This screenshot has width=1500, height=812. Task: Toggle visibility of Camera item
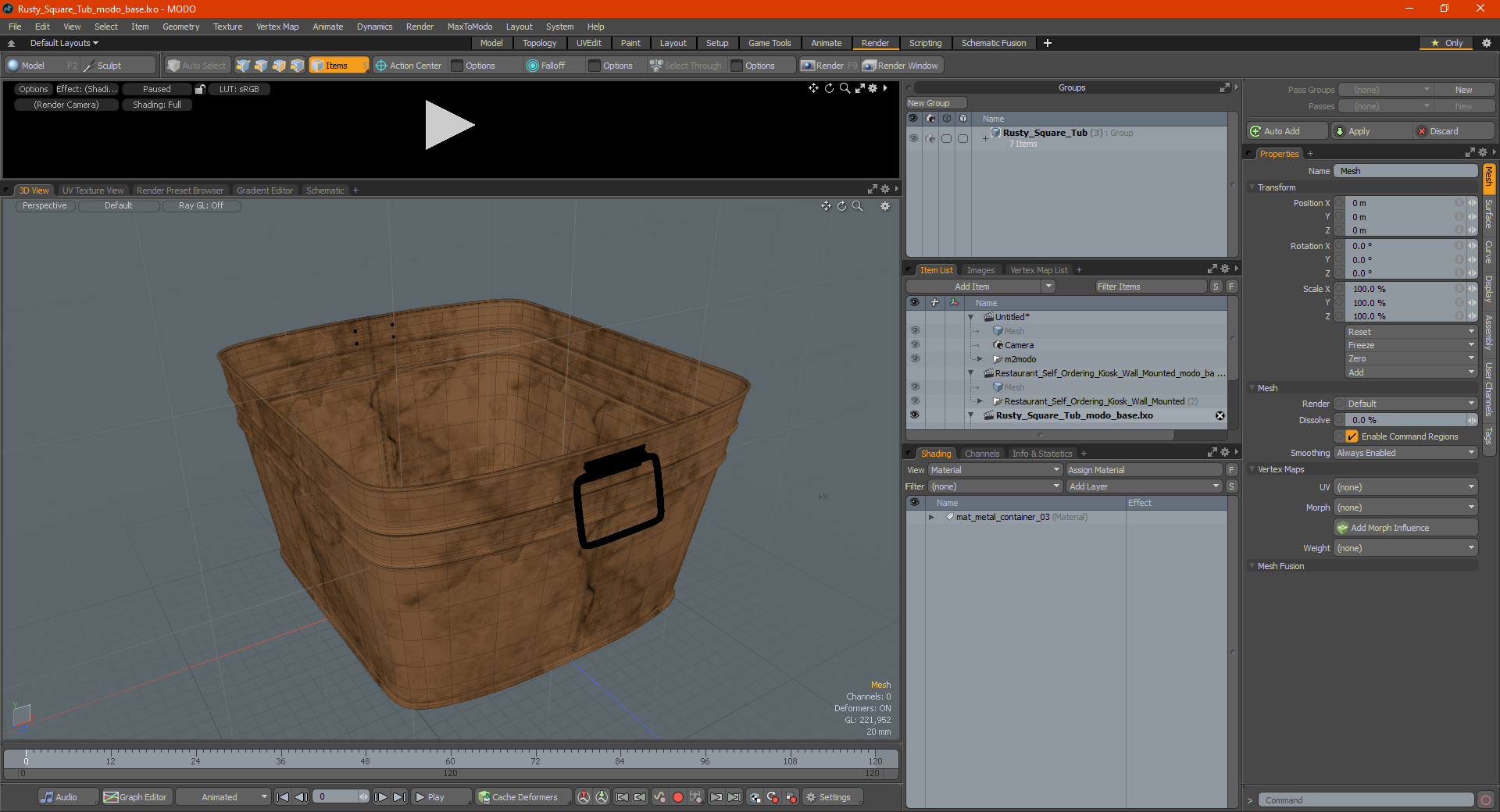coord(915,344)
